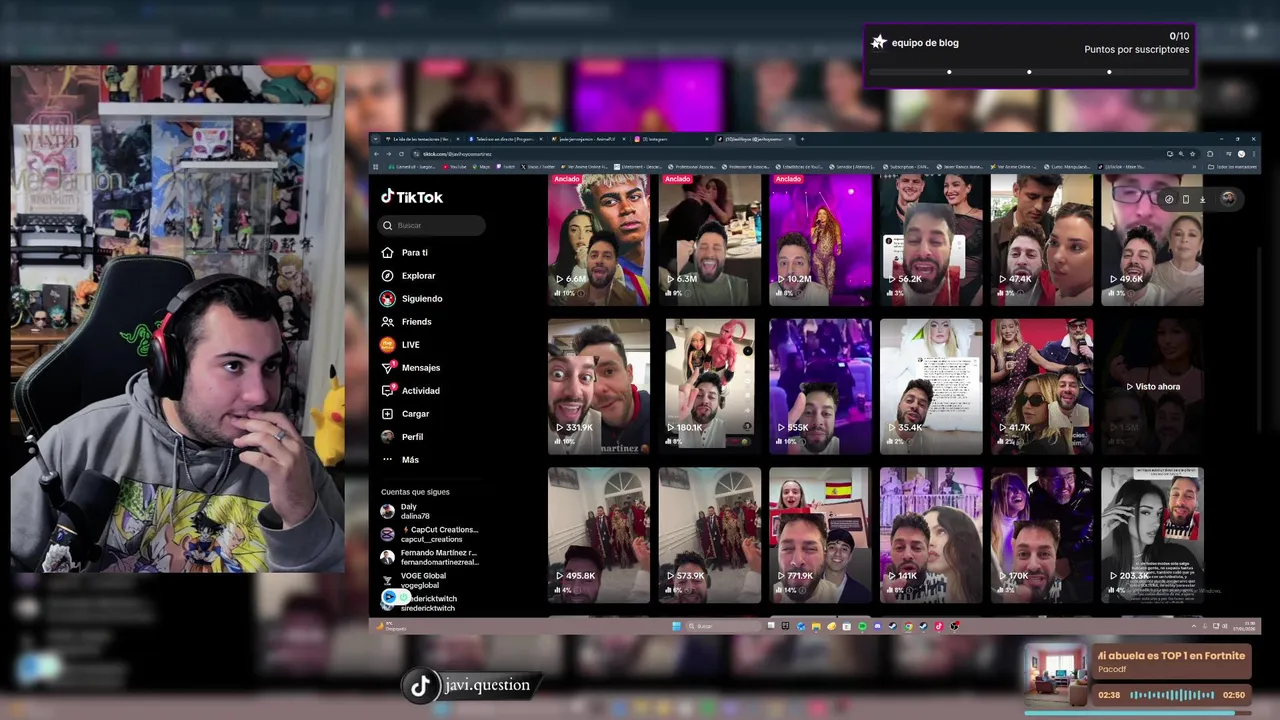Viewport: 1280px width, 720px height.
Task: Open video with 49.6K views
Action: click(1152, 240)
